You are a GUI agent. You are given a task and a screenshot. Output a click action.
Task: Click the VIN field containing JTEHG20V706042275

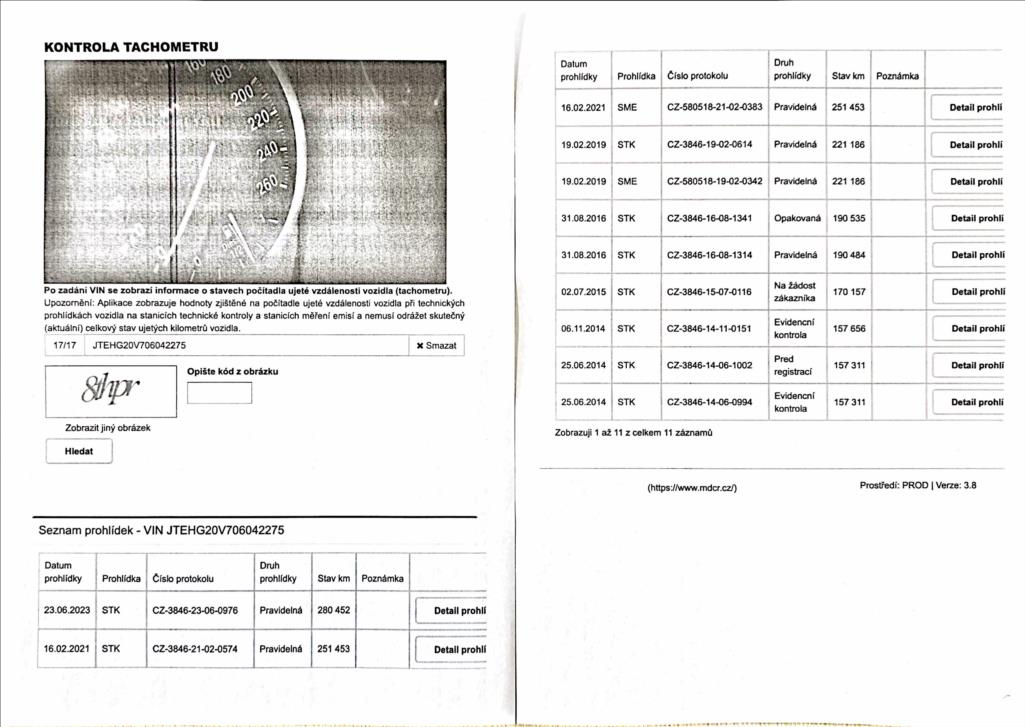point(246,345)
